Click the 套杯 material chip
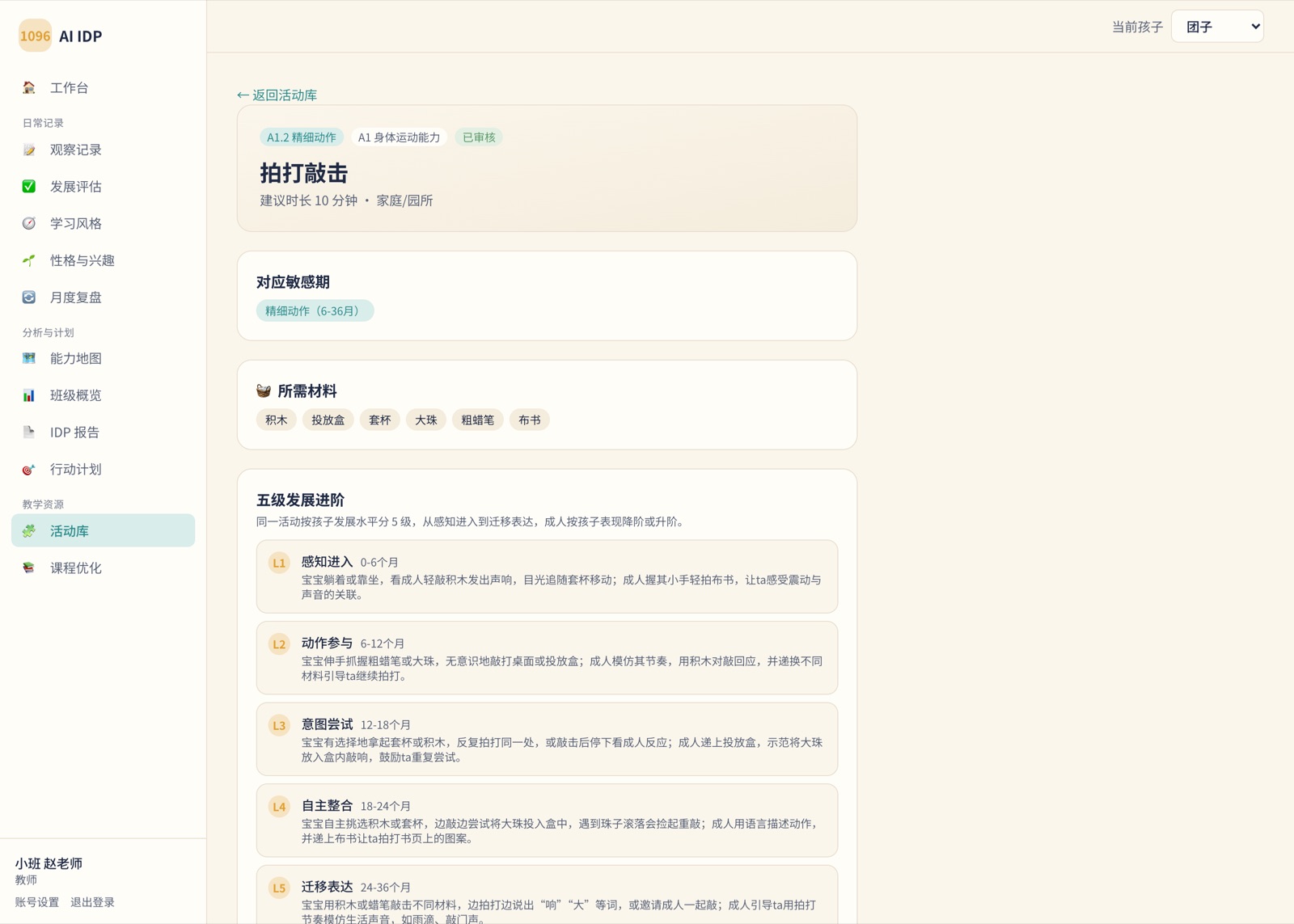Viewport: 1294px width, 924px height. [x=379, y=420]
